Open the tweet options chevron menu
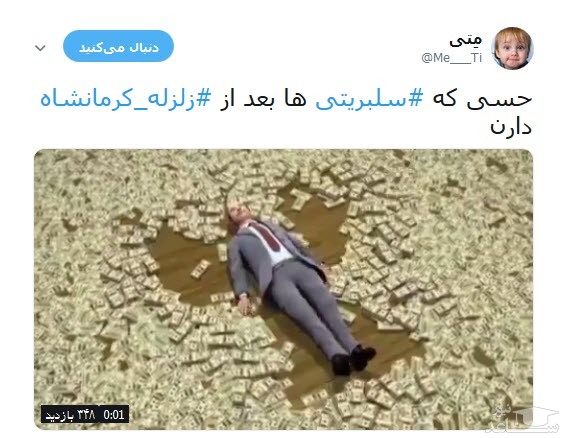 pos(40,47)
